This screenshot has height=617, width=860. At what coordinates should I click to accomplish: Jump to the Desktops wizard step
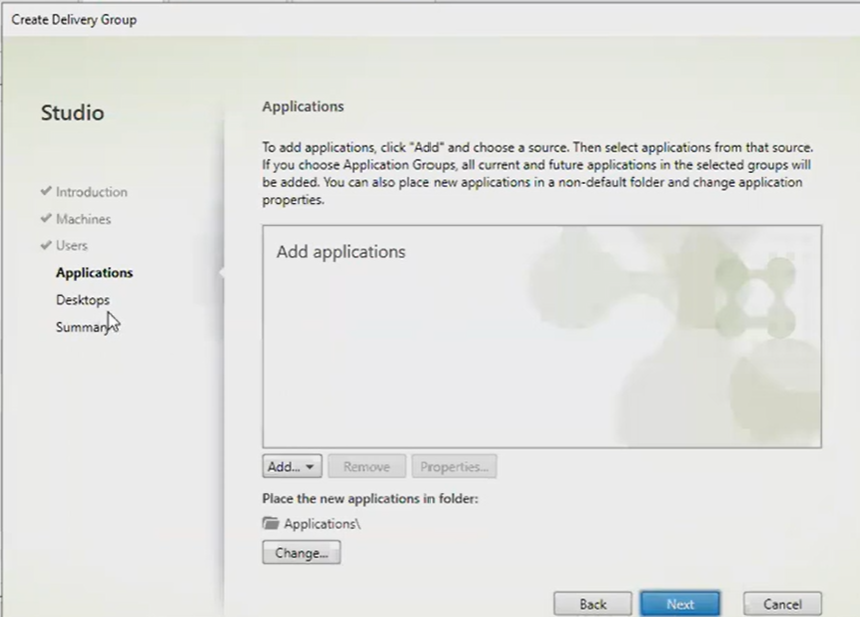coord(83,300)
